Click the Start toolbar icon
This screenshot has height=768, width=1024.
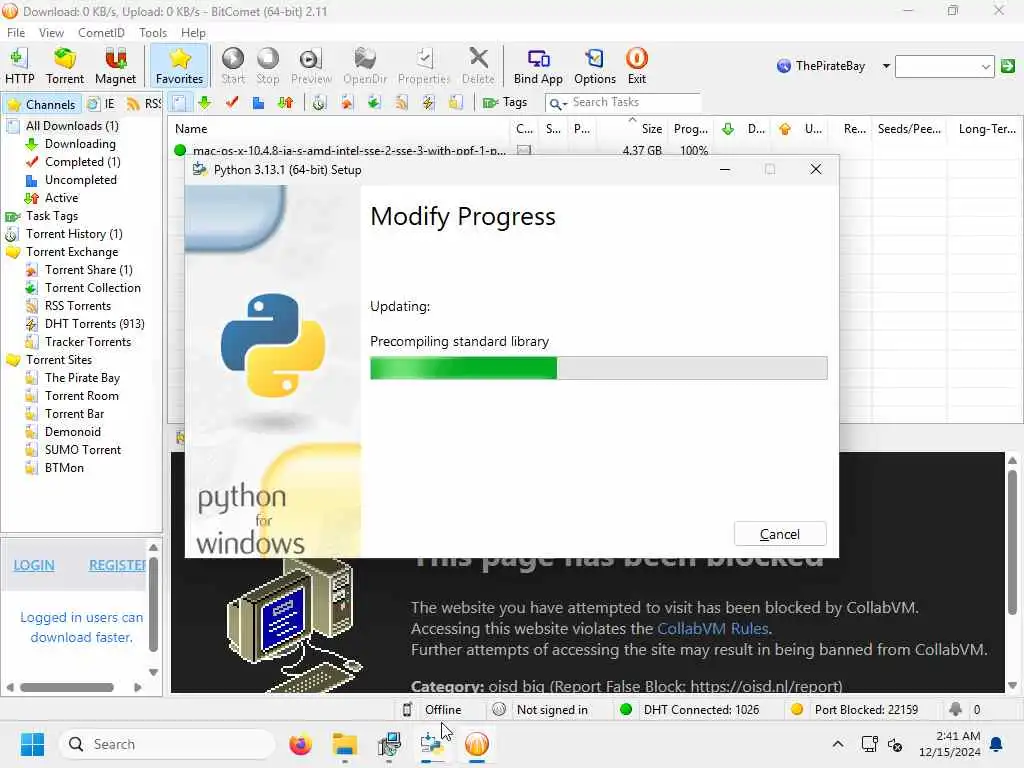(232, 66)
